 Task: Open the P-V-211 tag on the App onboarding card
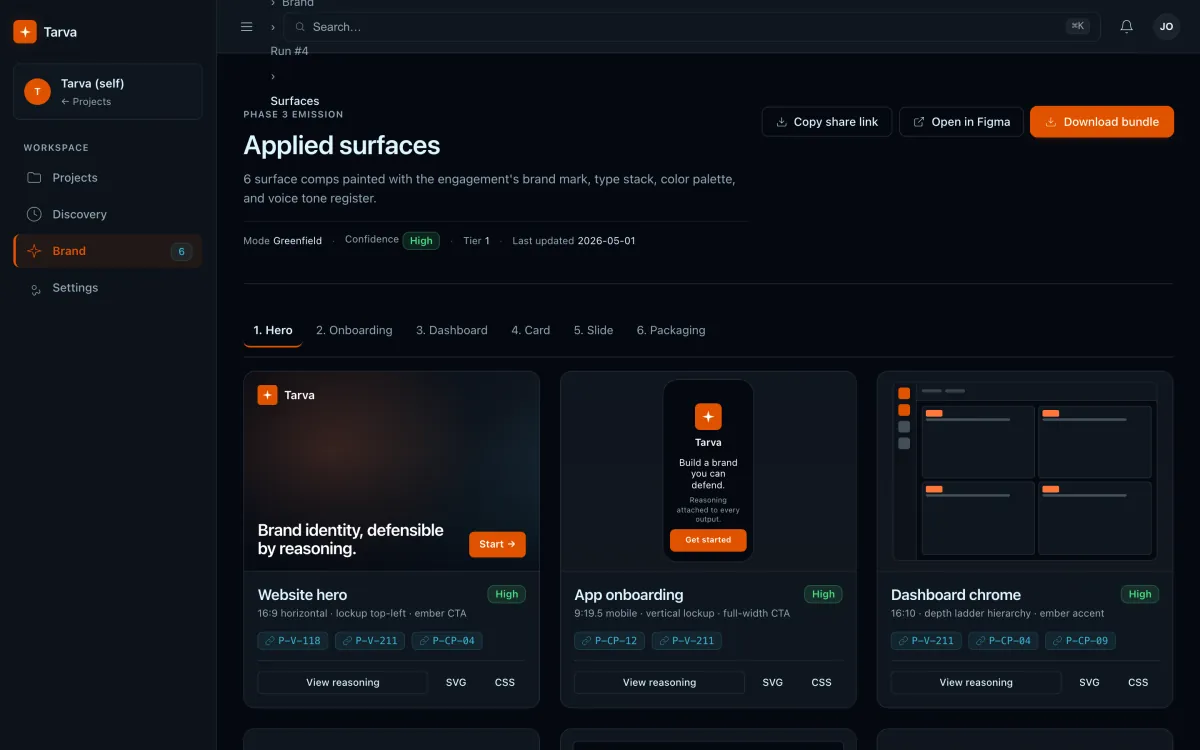click(x=687, y=641)
